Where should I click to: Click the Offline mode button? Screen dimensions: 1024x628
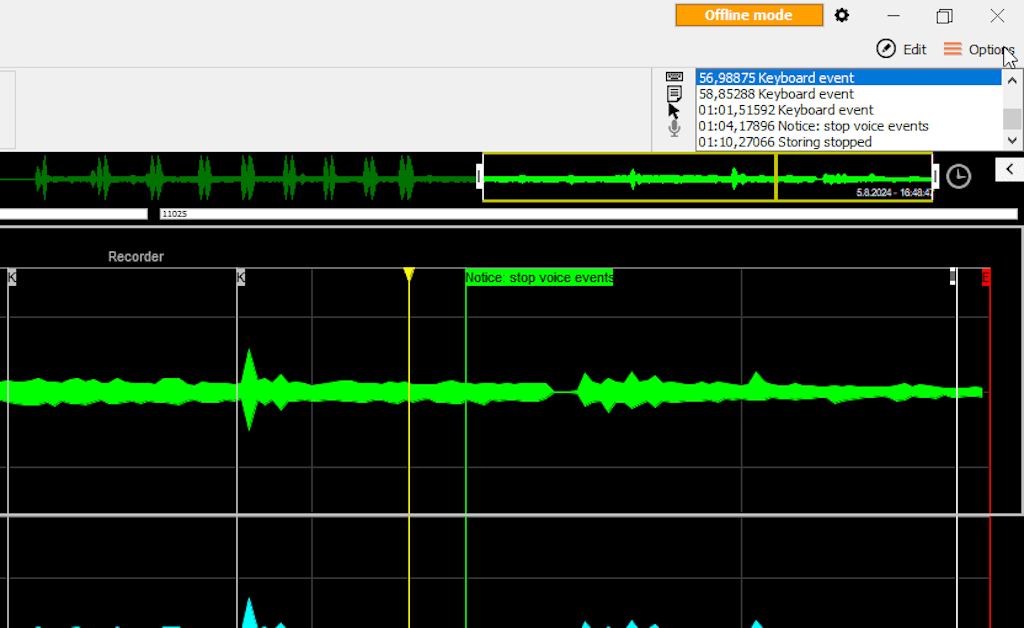[749, 15]
